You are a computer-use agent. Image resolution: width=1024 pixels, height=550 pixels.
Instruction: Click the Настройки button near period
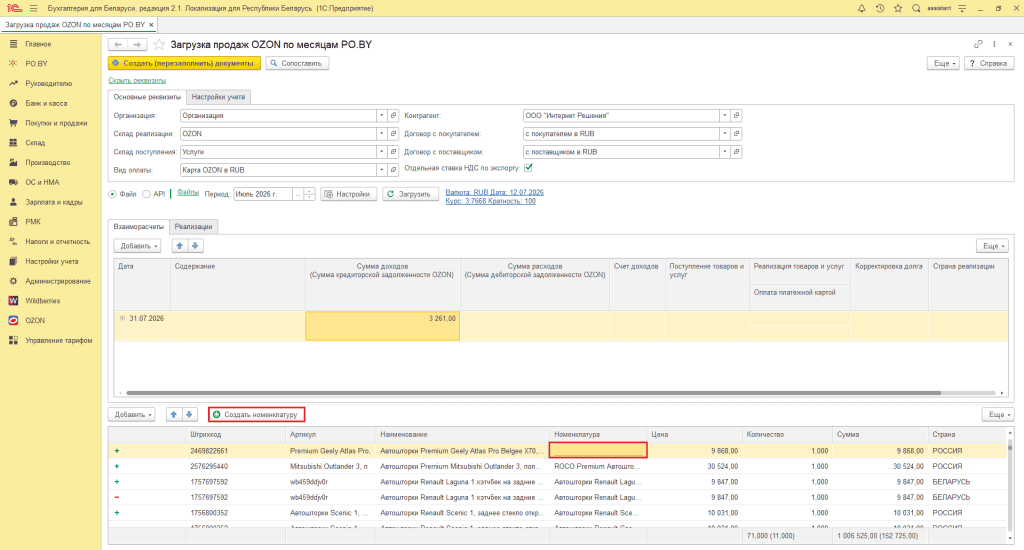click(349, 194)
